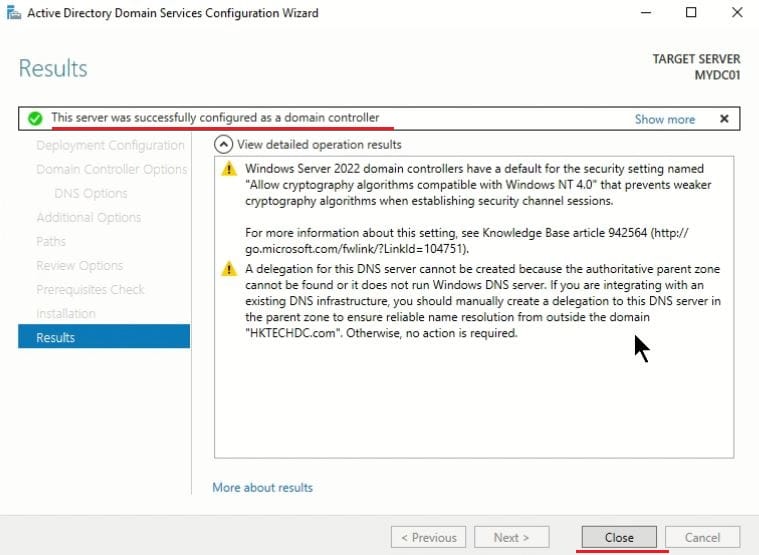Select Installation step in sidebar
Screen dimensions: 759x555
(65, 314)
